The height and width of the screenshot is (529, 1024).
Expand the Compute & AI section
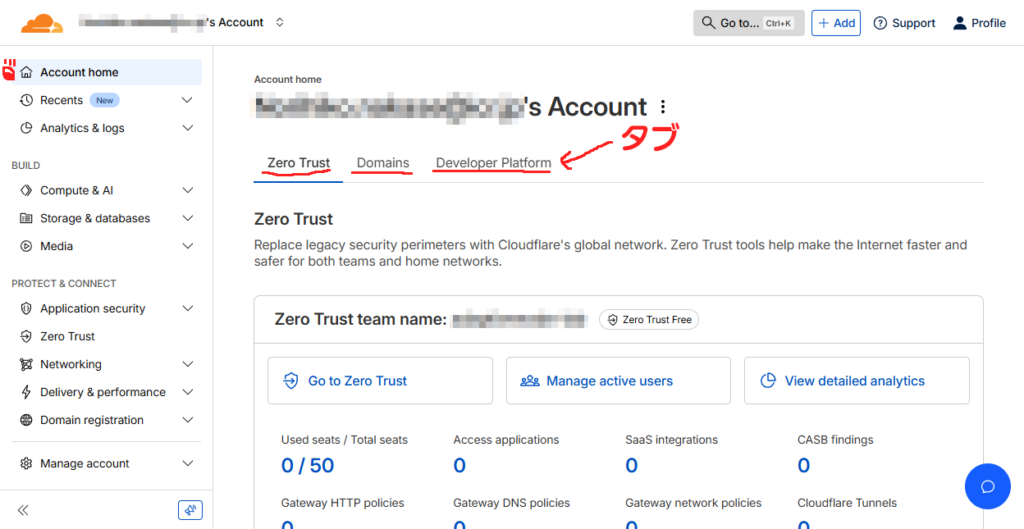point(187,190)
